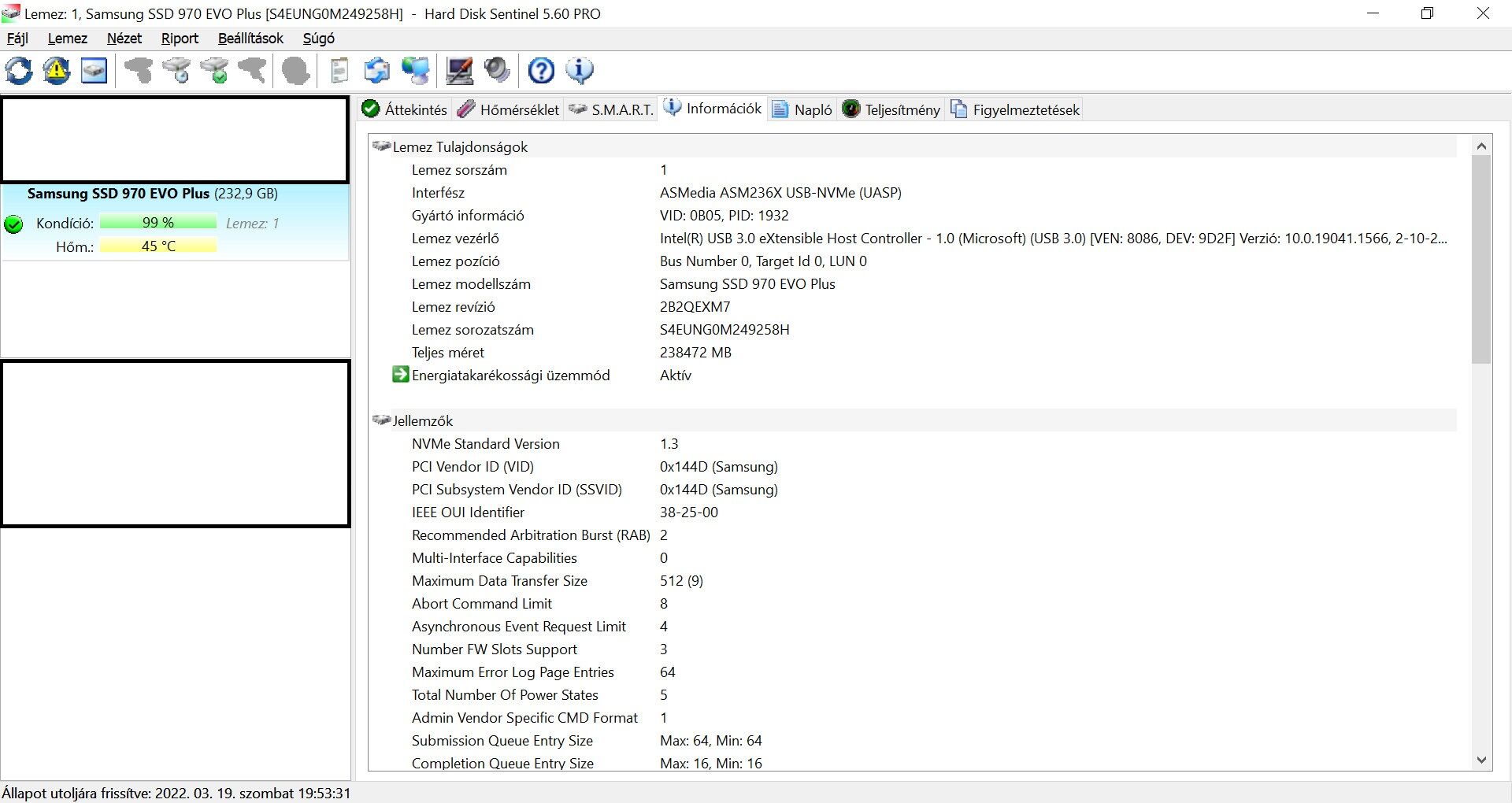Open the Beállítások menu

tap(250, 39)
